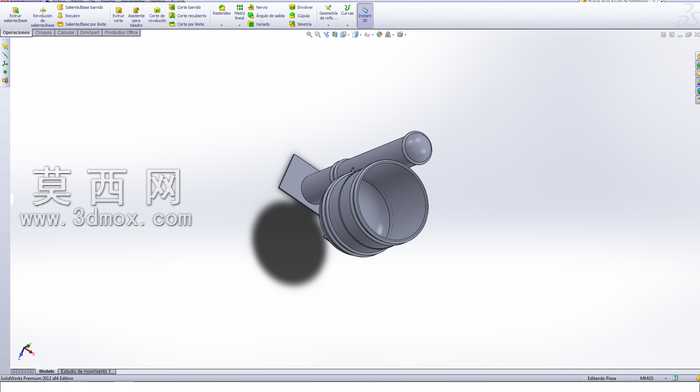The image size is (700, 392).
Task: Select the Modelo bottom tab
Action: tap(46, 371)
